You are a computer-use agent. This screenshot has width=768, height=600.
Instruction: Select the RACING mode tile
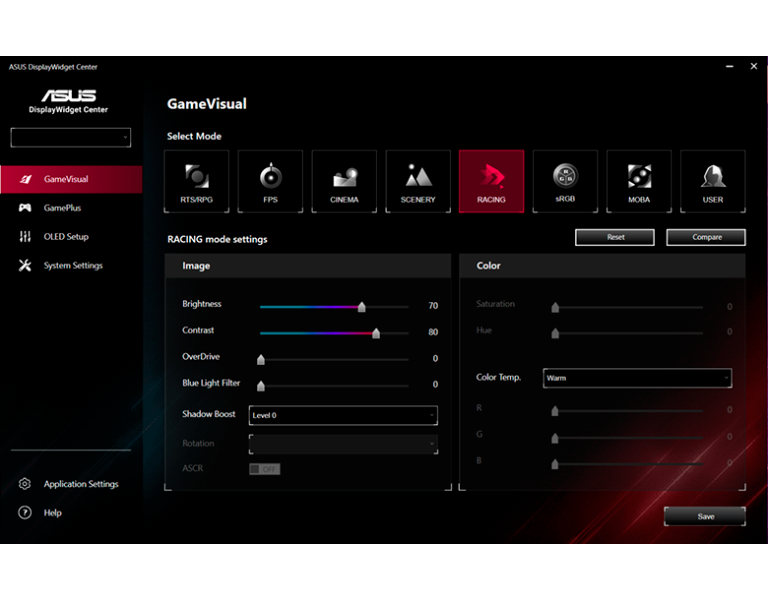(x=491, y=181)
